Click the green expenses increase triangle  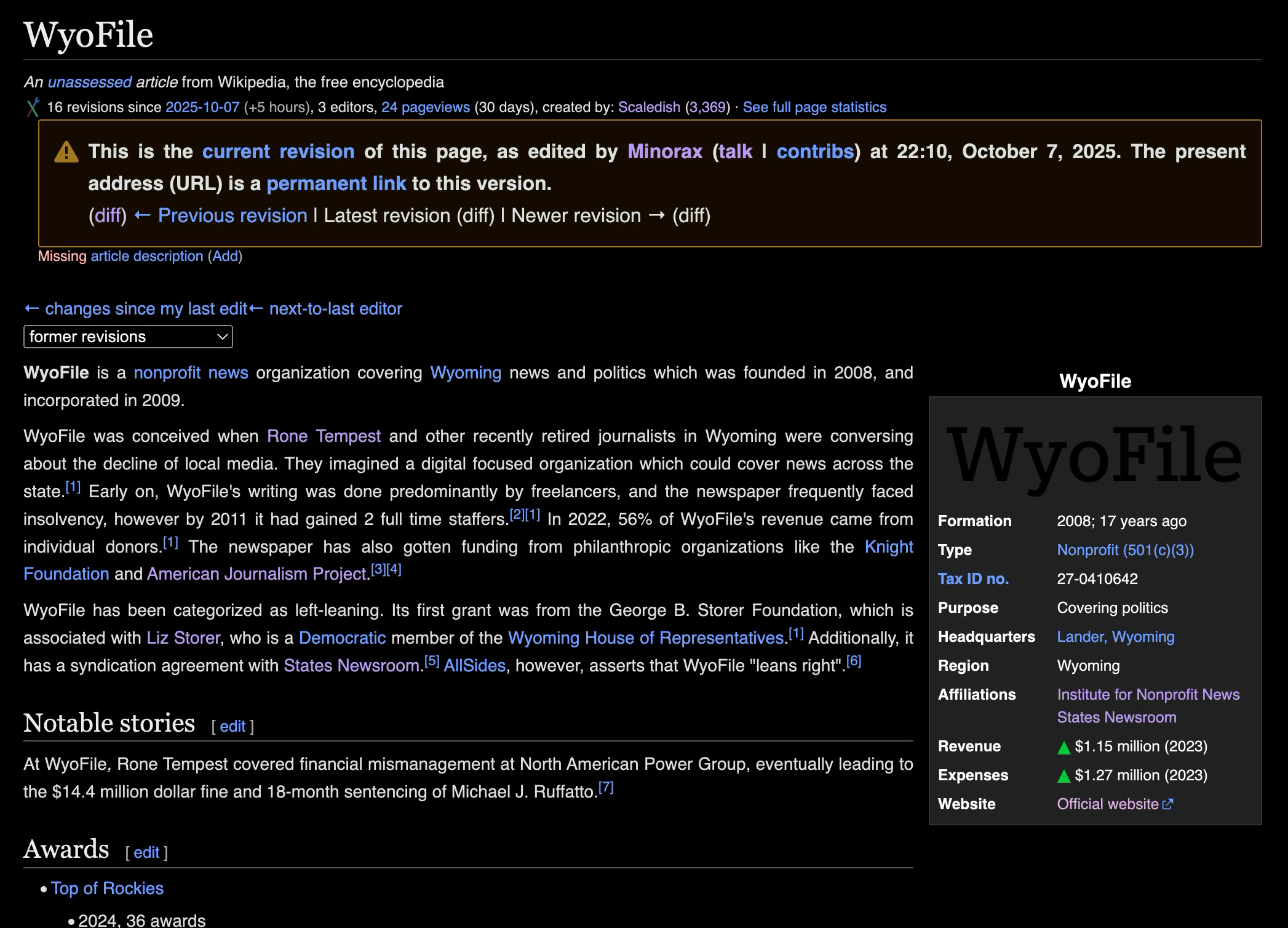click(x=1063, y=776)
